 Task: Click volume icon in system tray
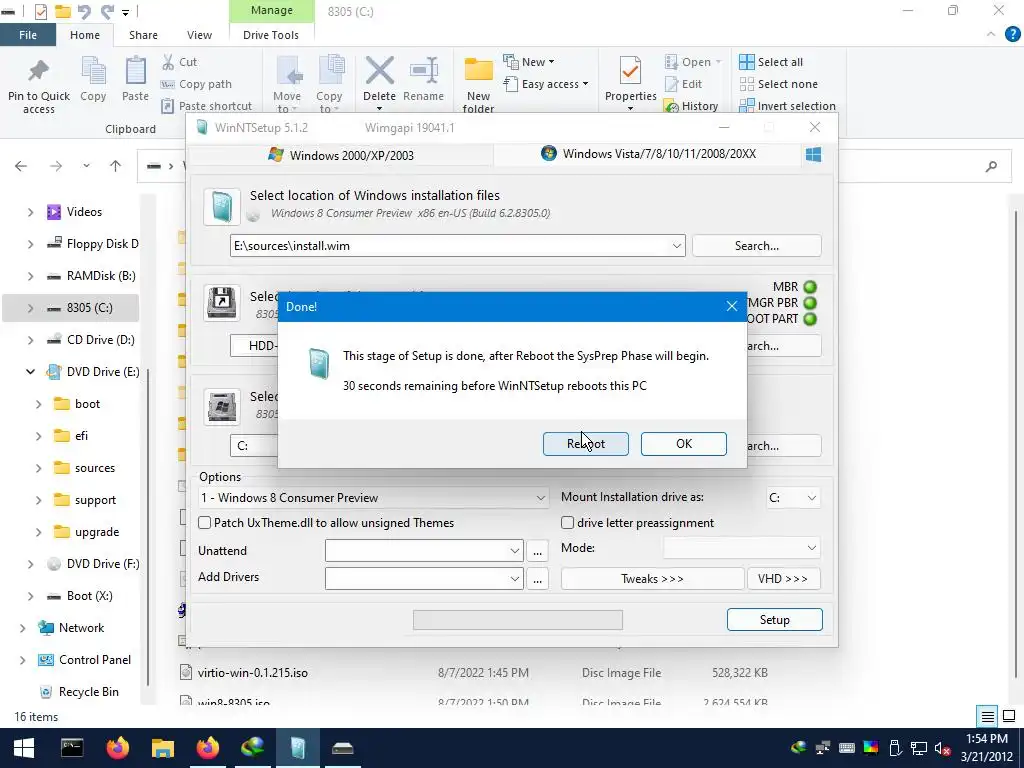pos(941,748)
